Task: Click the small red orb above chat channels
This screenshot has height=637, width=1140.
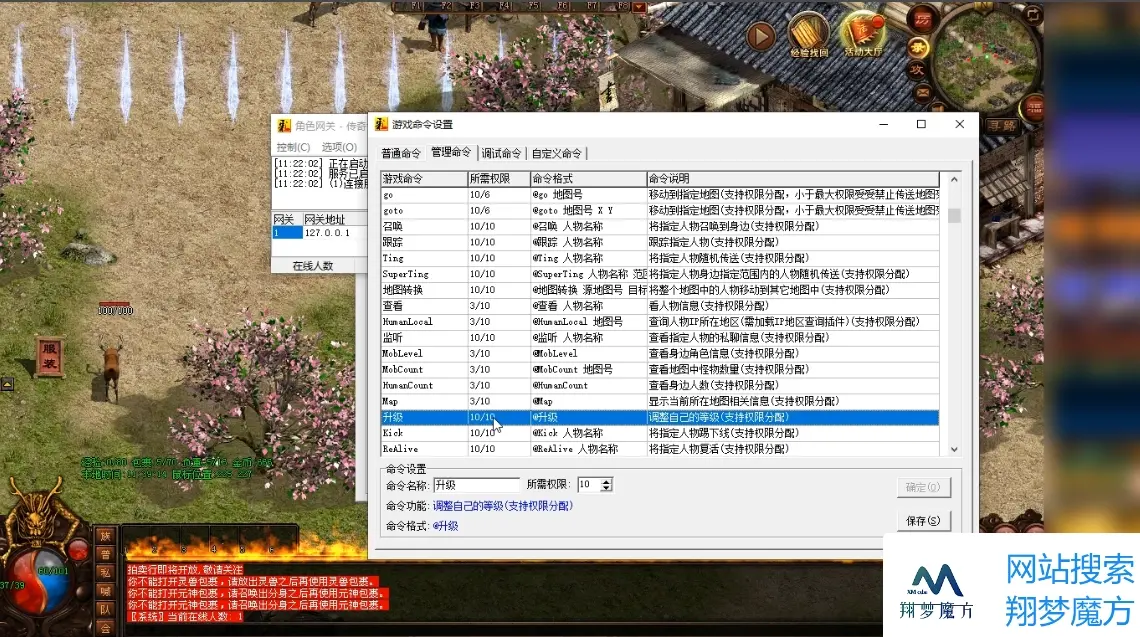Action: [77, 549]
